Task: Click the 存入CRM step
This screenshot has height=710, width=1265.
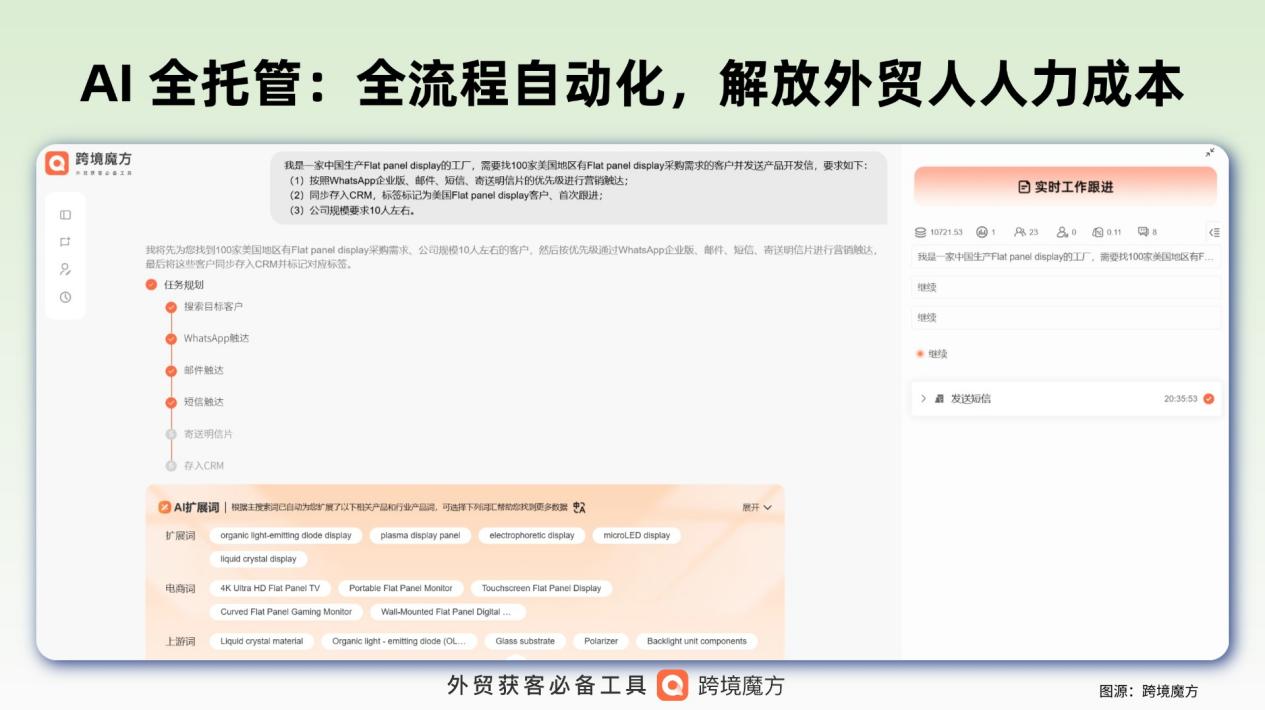Action: (204, 466)
